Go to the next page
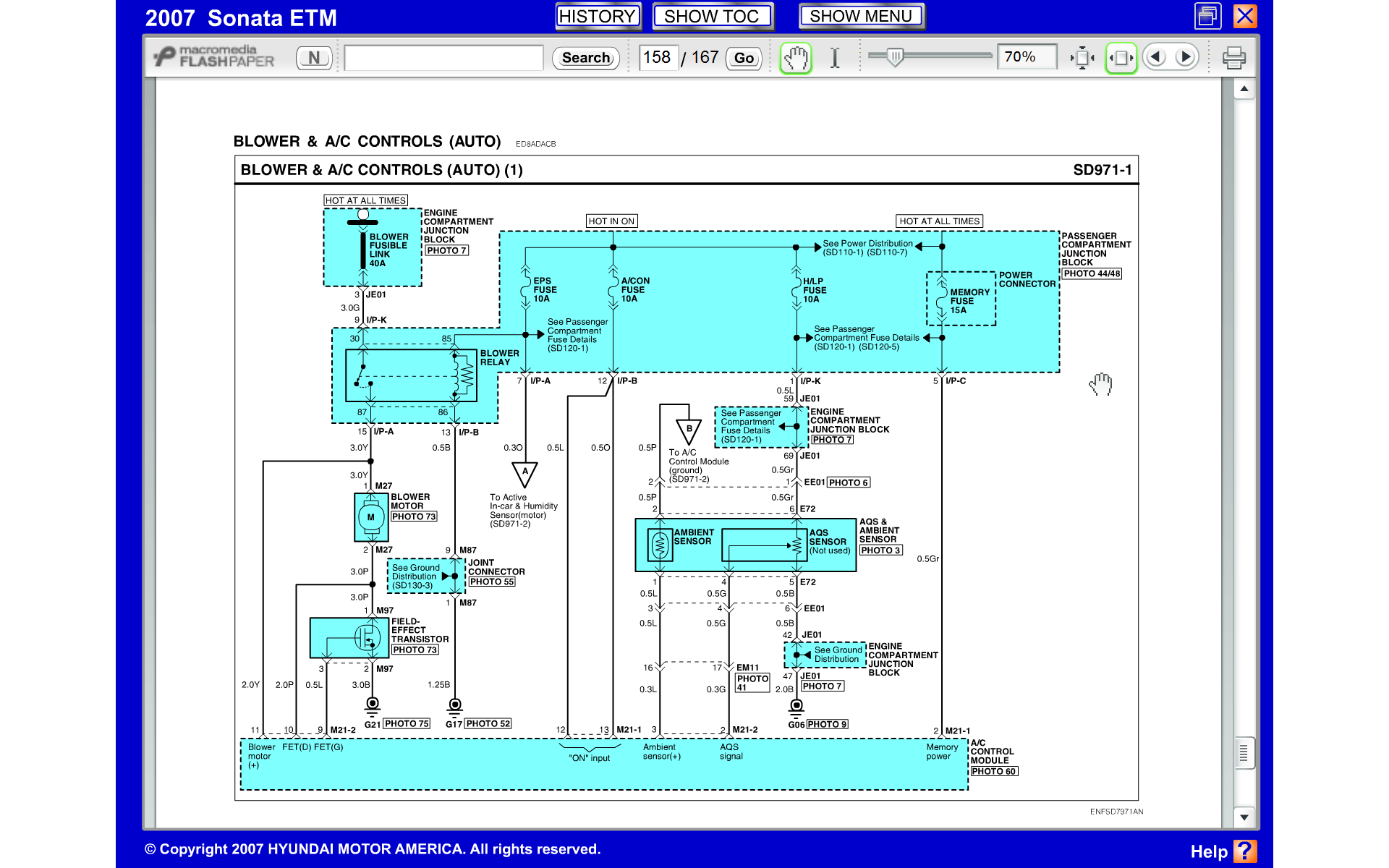 pyautogui.click(x=1185, y=56)
